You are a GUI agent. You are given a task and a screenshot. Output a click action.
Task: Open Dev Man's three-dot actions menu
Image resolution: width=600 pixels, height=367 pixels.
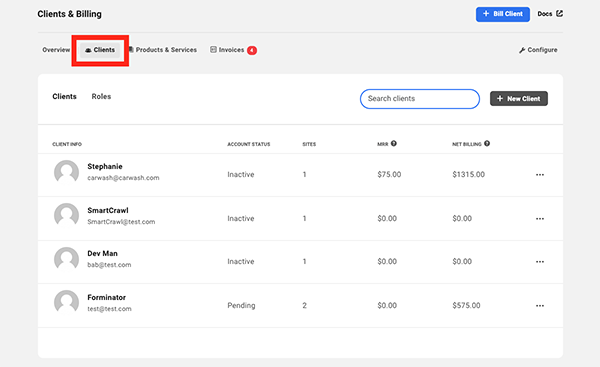(x=540, y=262)
